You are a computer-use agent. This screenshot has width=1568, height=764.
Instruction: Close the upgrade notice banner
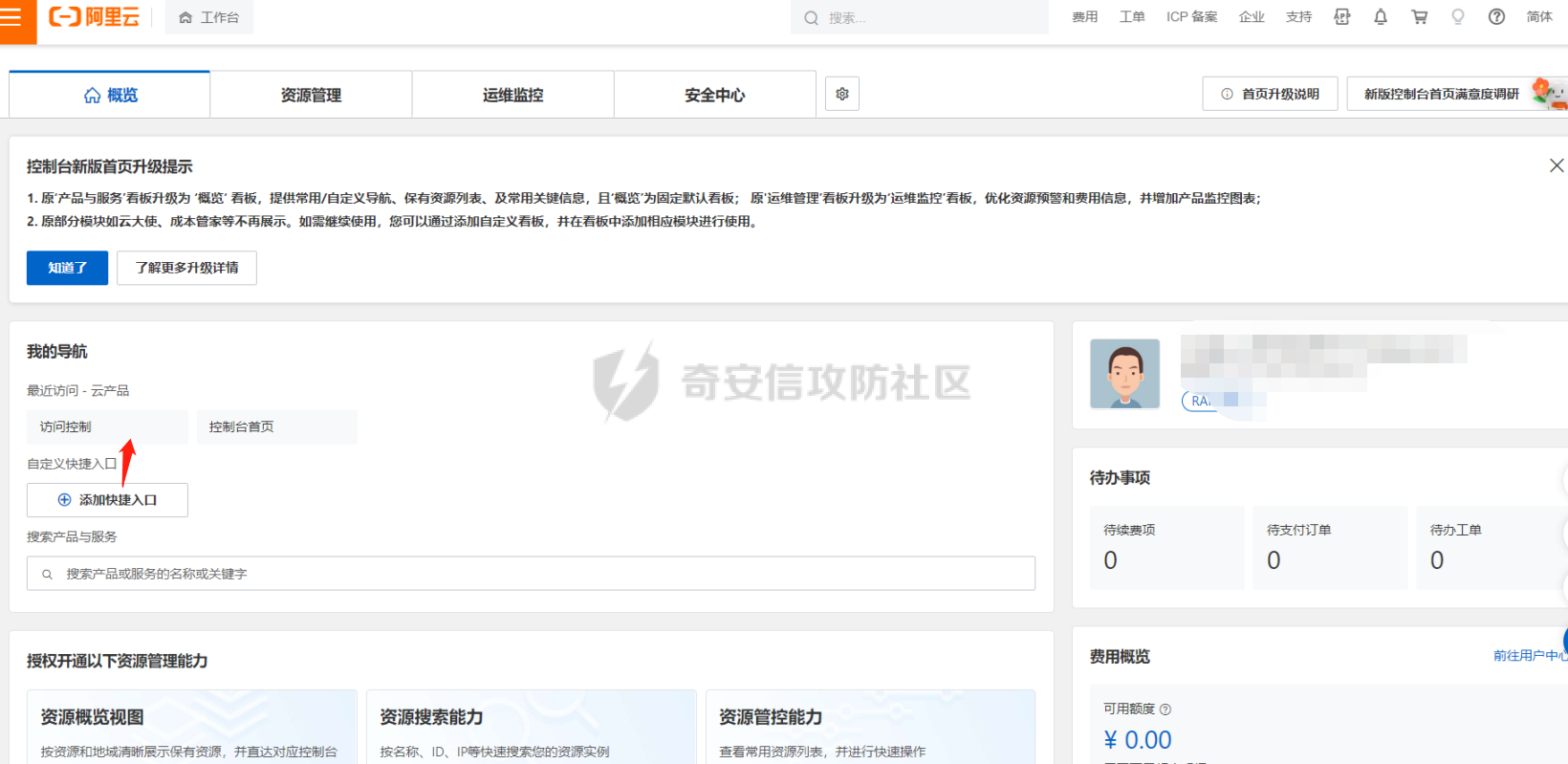click(x=1557, y=165)
